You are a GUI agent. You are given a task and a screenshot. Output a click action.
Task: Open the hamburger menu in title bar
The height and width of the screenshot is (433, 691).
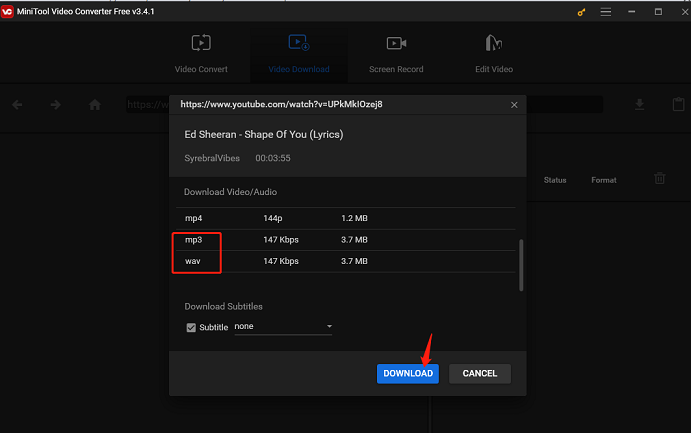point(606,11)
